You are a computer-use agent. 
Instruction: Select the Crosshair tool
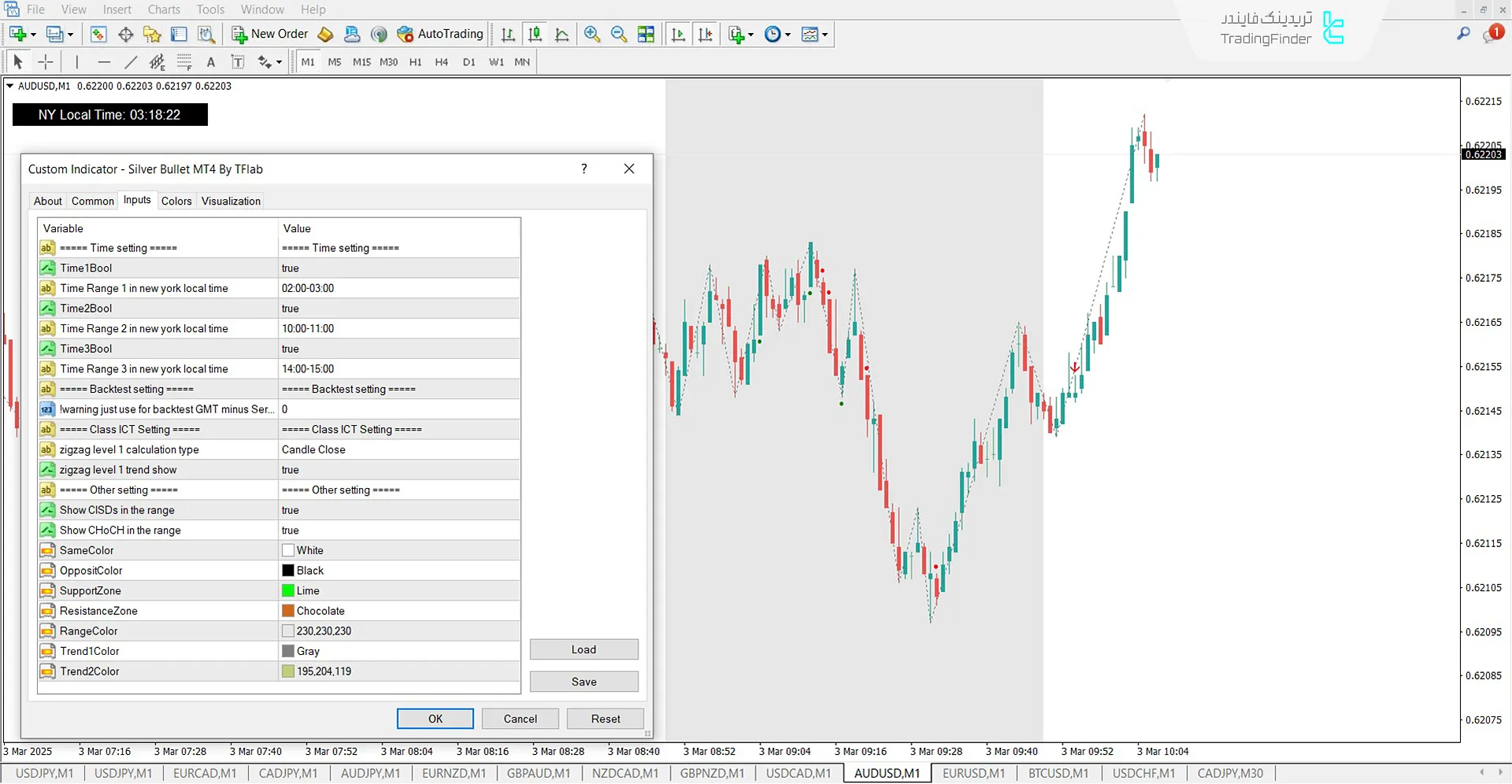tap(45, 61)
